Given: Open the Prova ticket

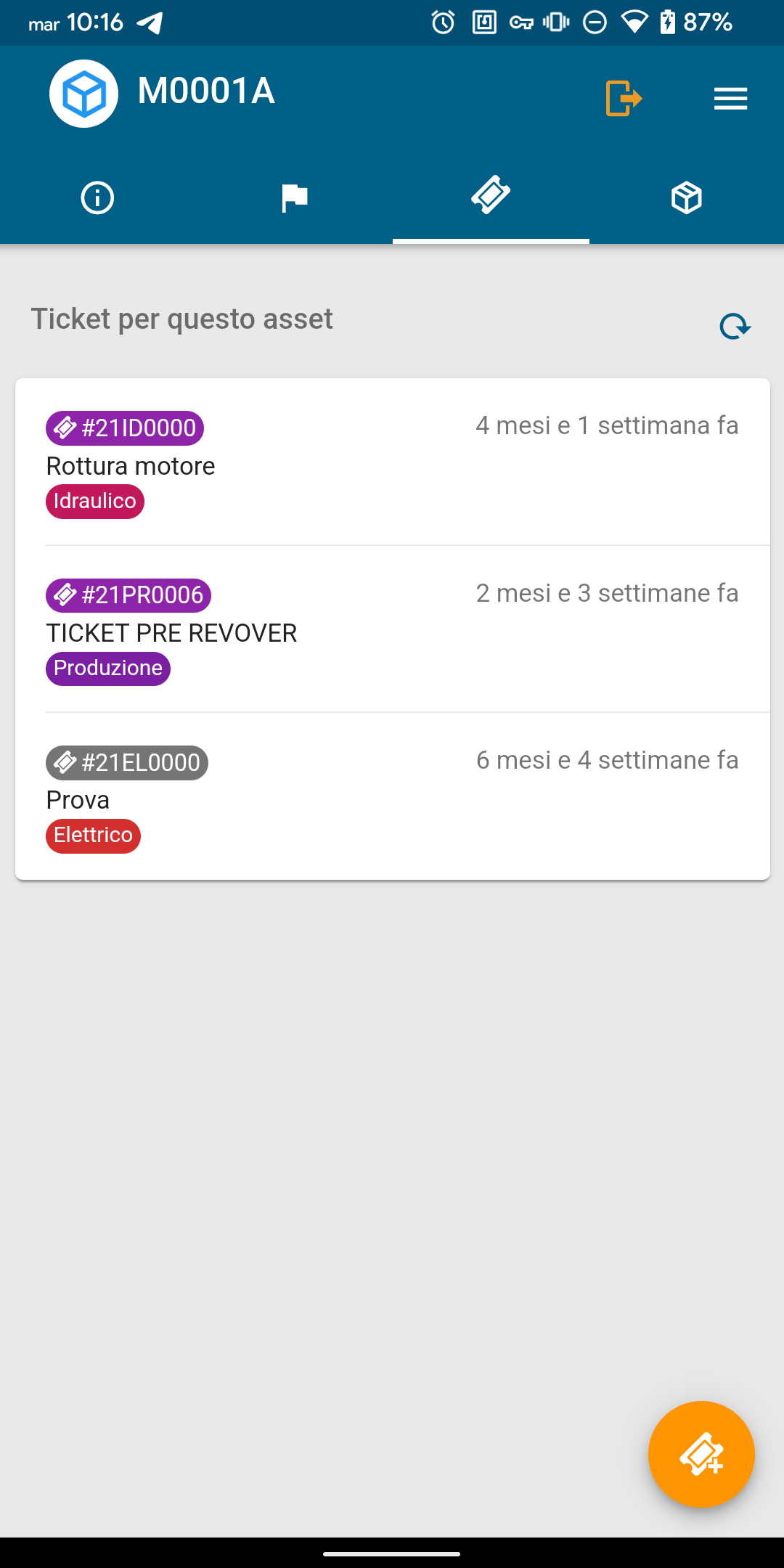Looking at the screenshot, I should 78,800.
